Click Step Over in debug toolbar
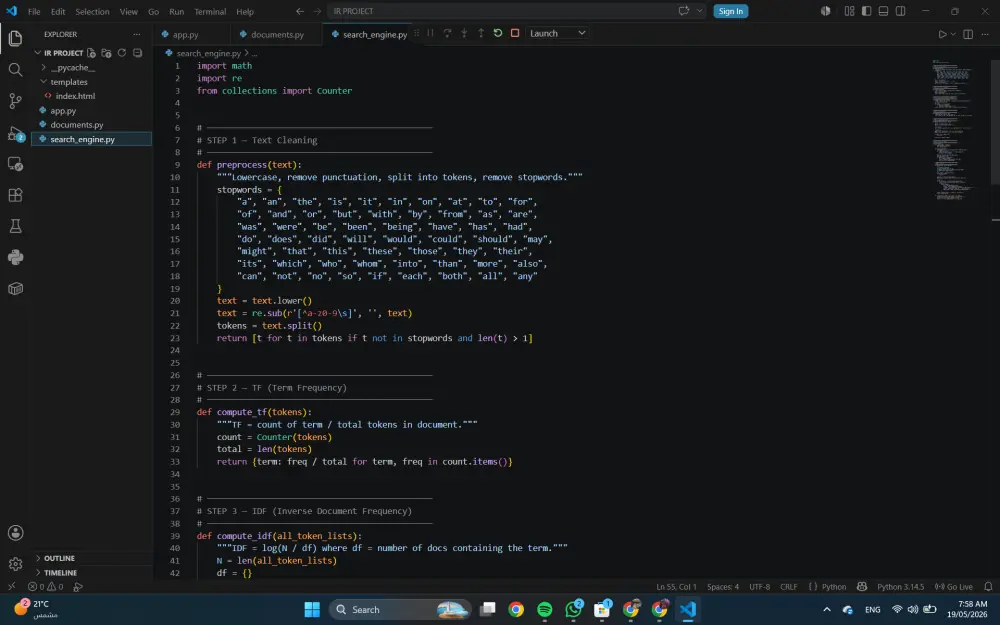 [447, 33]
